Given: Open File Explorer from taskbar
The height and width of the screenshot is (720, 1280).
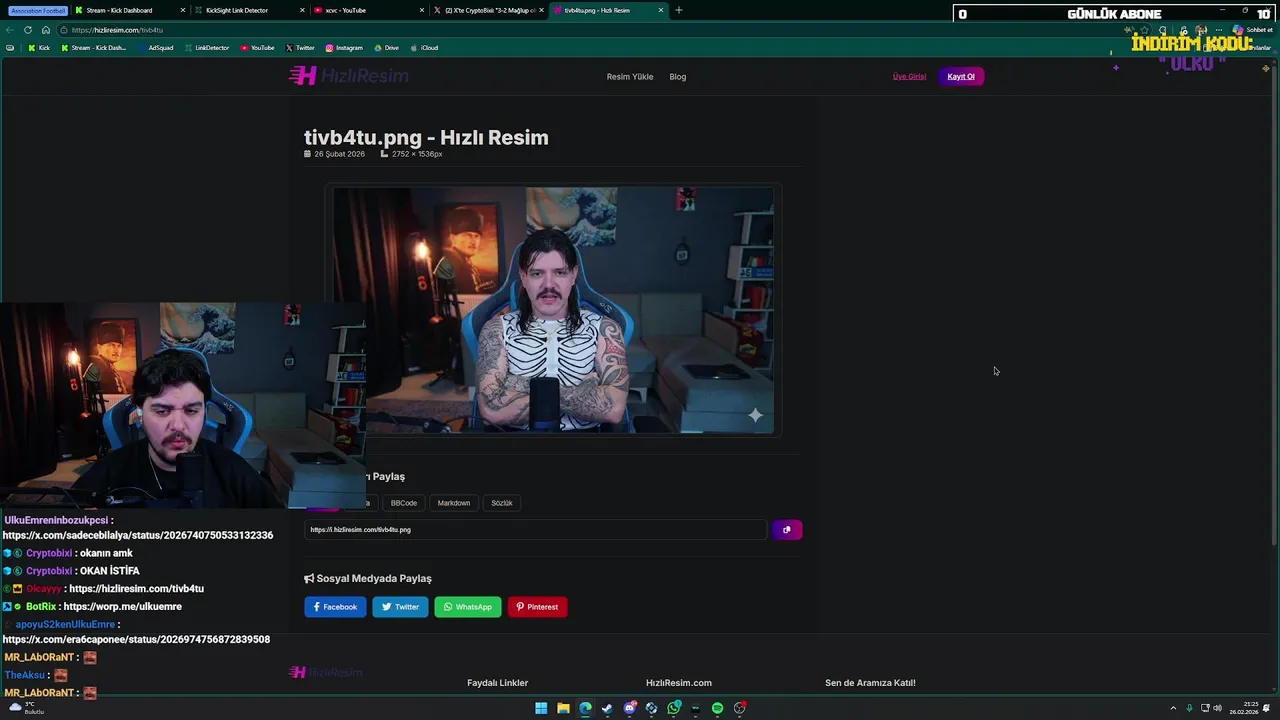Looking at the screenshot, I should 563,708.
